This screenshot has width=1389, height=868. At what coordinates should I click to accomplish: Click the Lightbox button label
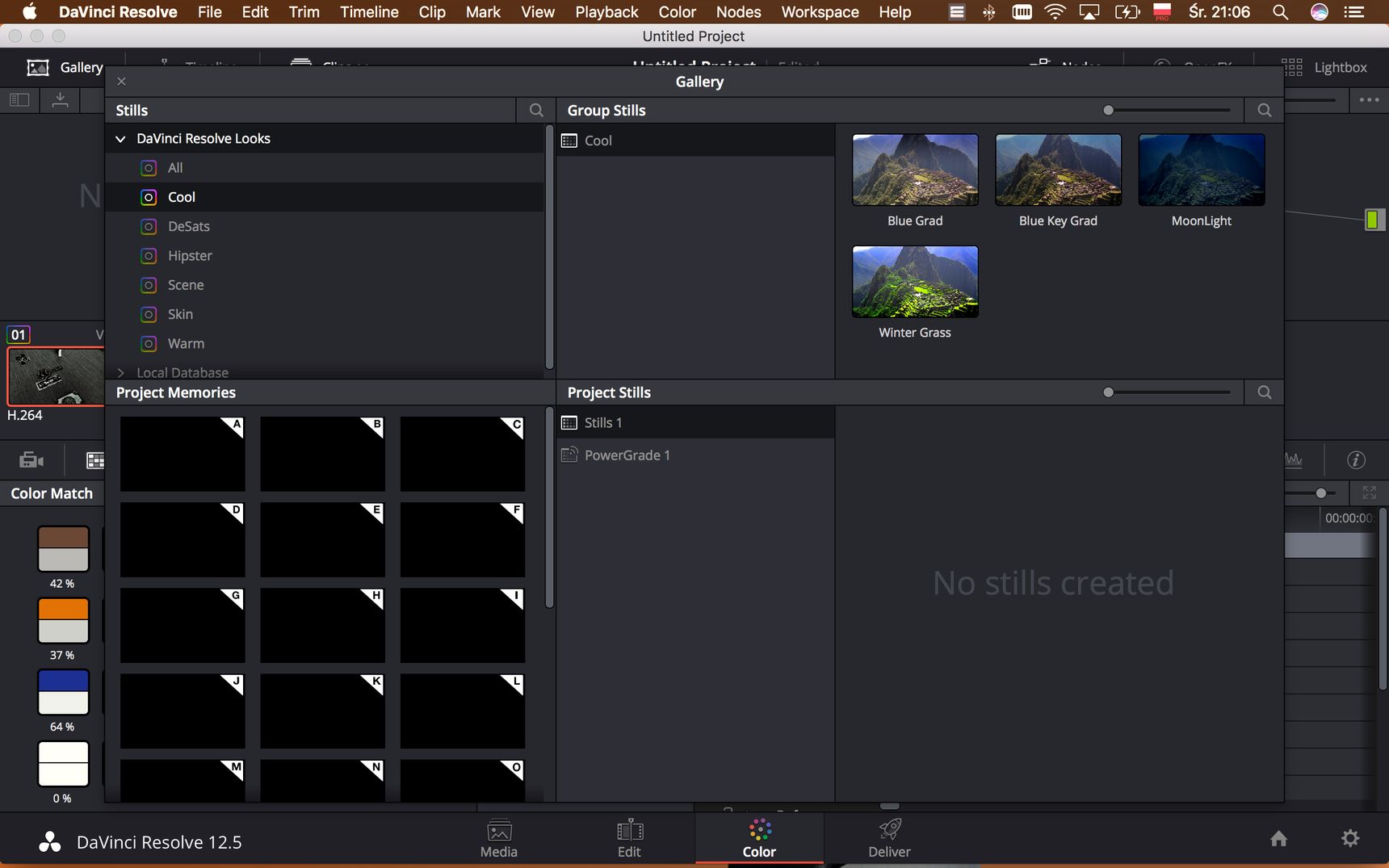(1340, 68)
